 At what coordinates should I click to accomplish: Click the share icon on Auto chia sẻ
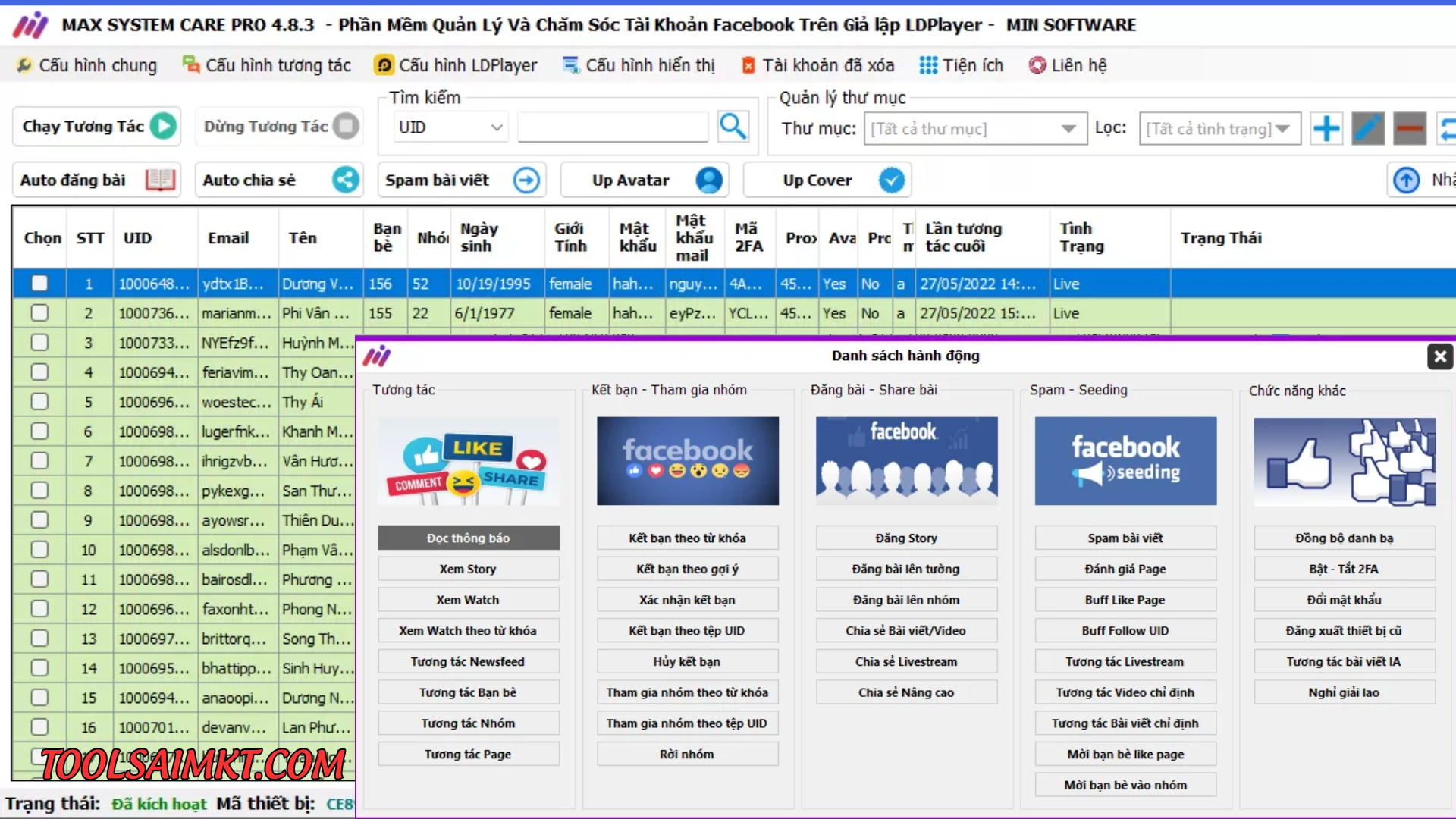point(346,180)
